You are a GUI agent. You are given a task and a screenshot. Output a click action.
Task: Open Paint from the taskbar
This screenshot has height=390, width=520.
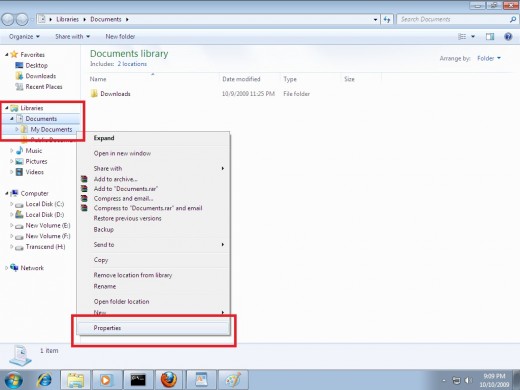click(233, 380)
